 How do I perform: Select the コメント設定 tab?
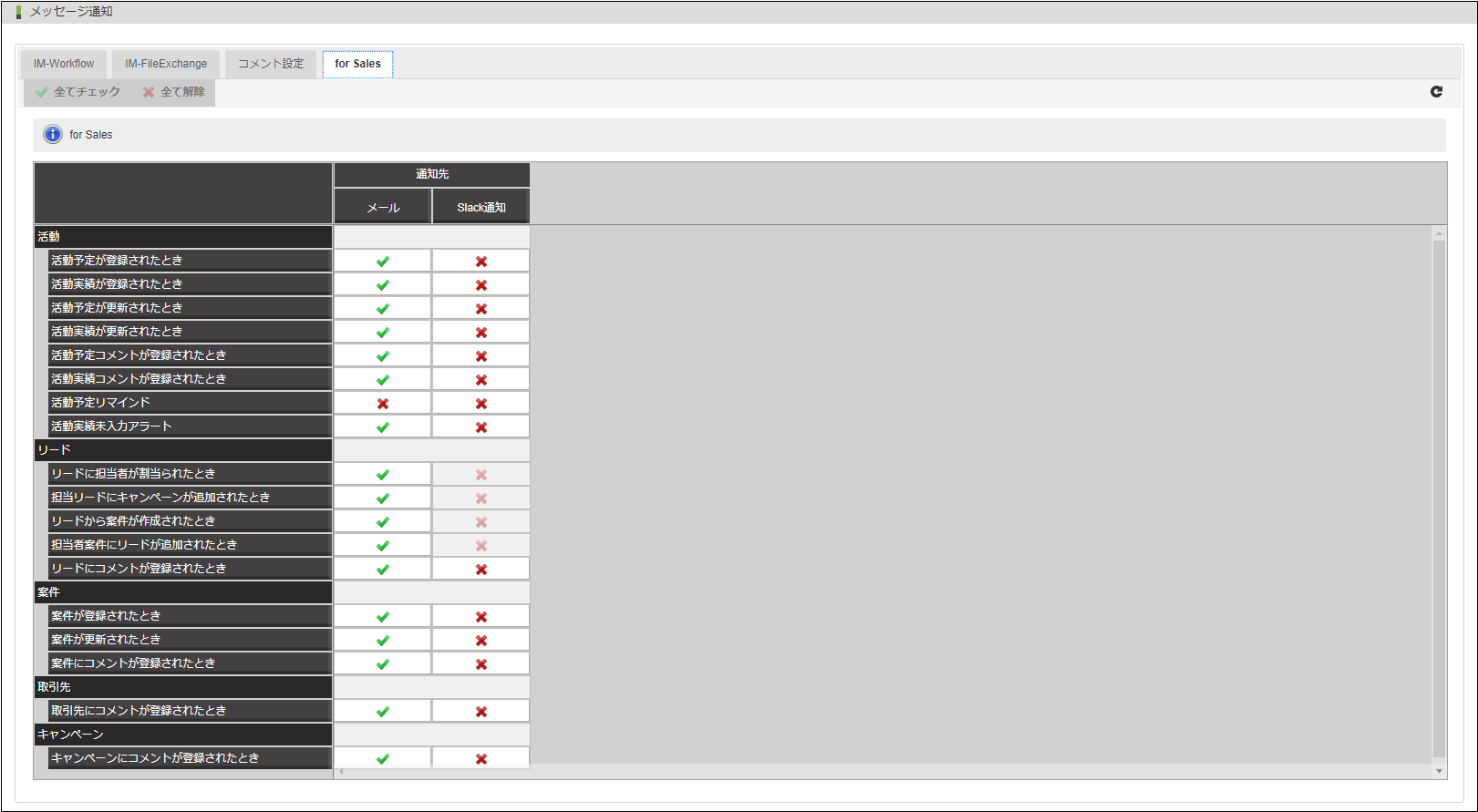pyautogui.click(x=271, y=64)
